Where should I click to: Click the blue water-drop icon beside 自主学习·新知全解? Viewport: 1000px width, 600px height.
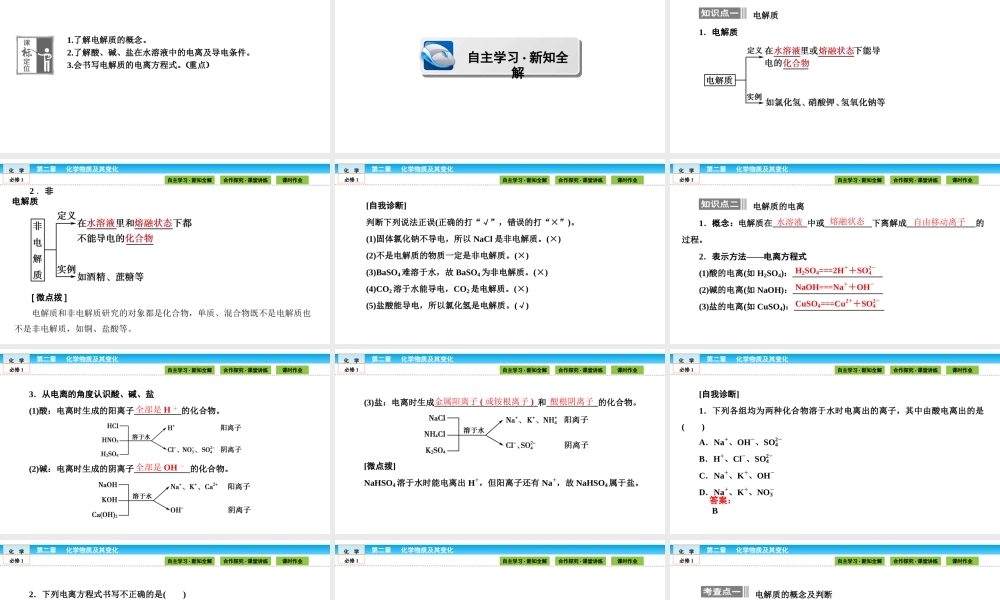437,56
